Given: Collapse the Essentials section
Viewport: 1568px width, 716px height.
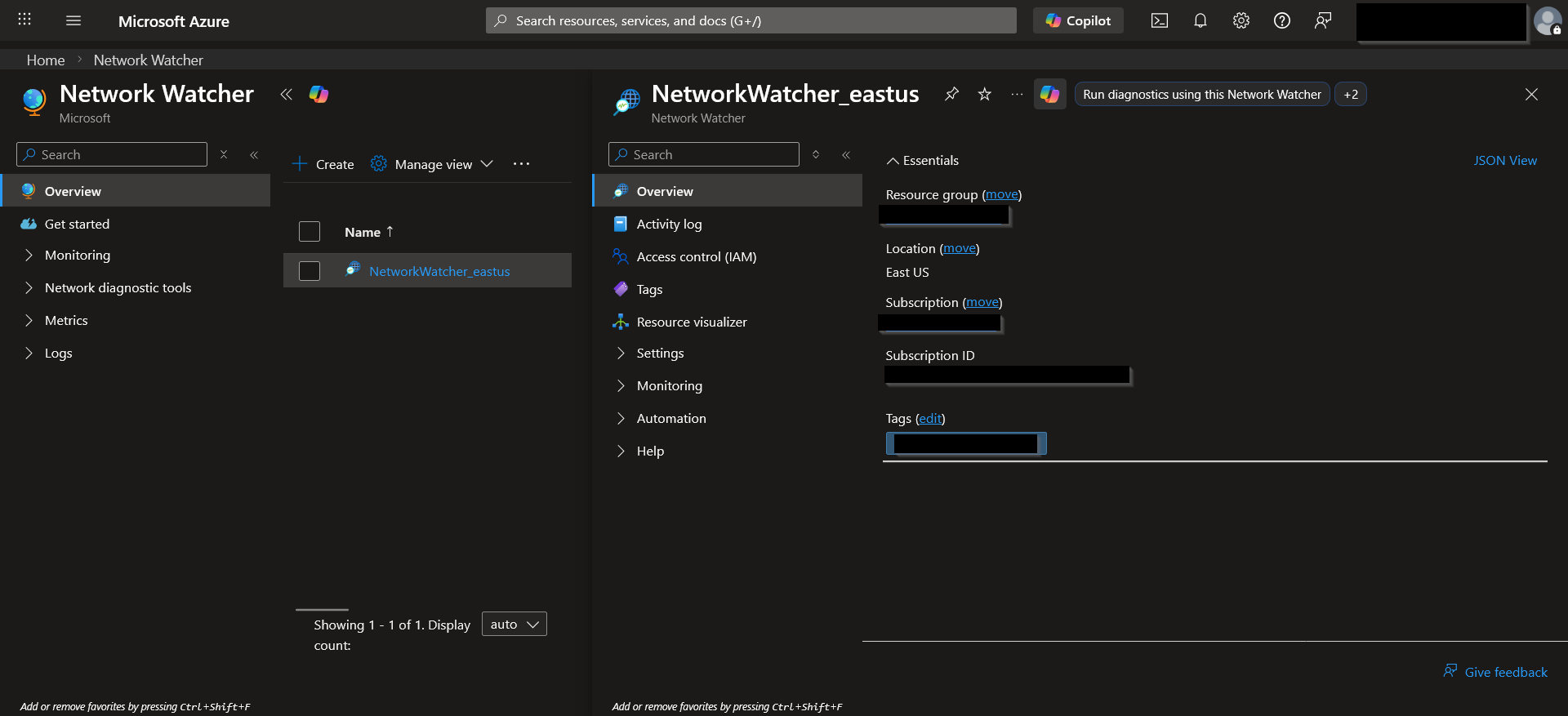Looking at the screenshot, I should (923, 161).
